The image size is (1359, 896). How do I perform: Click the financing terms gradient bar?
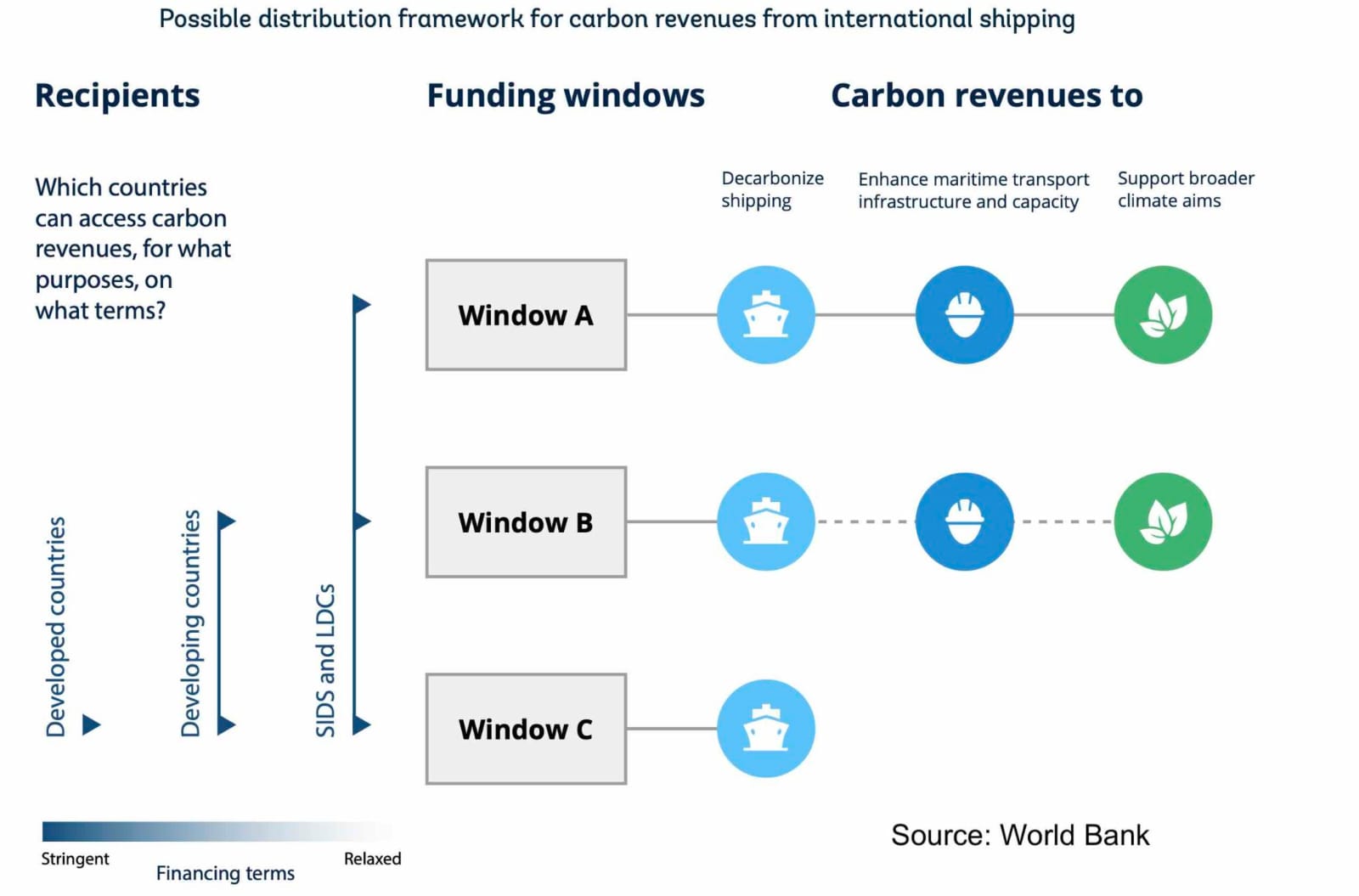point(218,831)
